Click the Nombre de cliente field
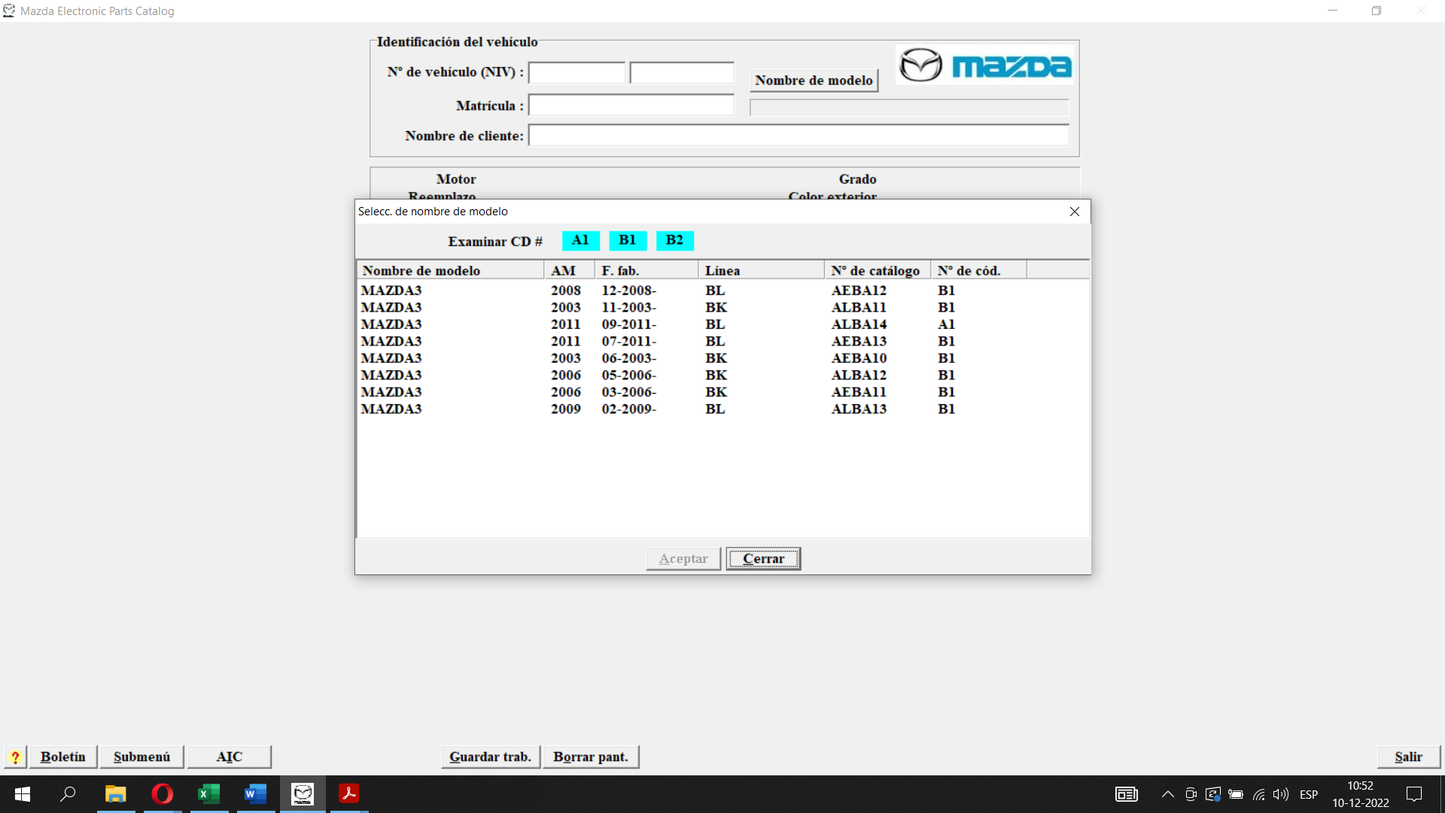 point(798,135)
